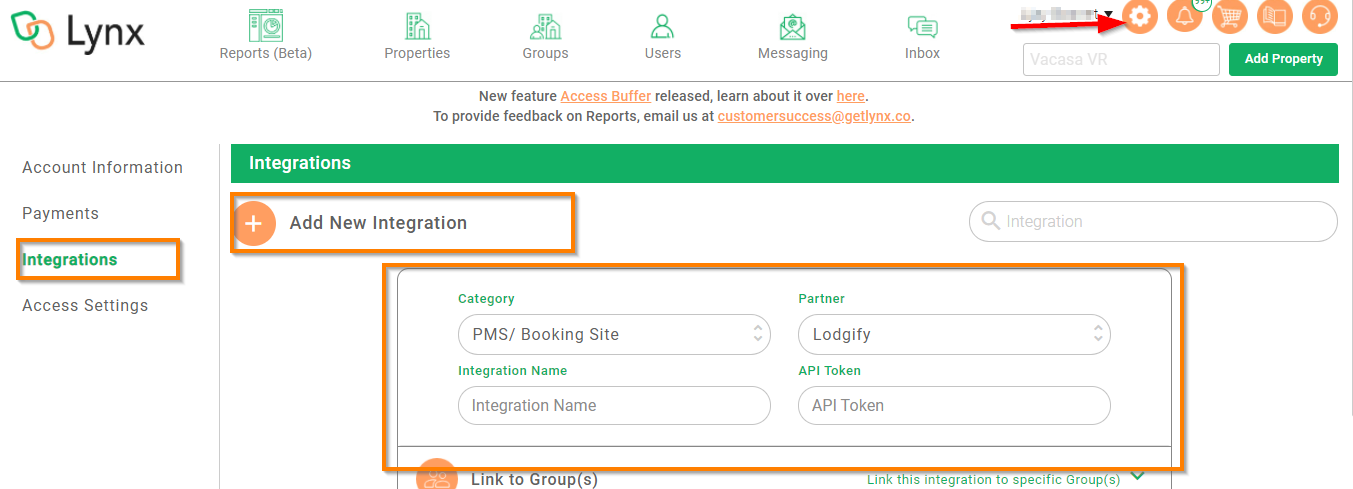Click the Inbox nav label
Viewport: 1353px width, 489px height.
click(922, 53)
